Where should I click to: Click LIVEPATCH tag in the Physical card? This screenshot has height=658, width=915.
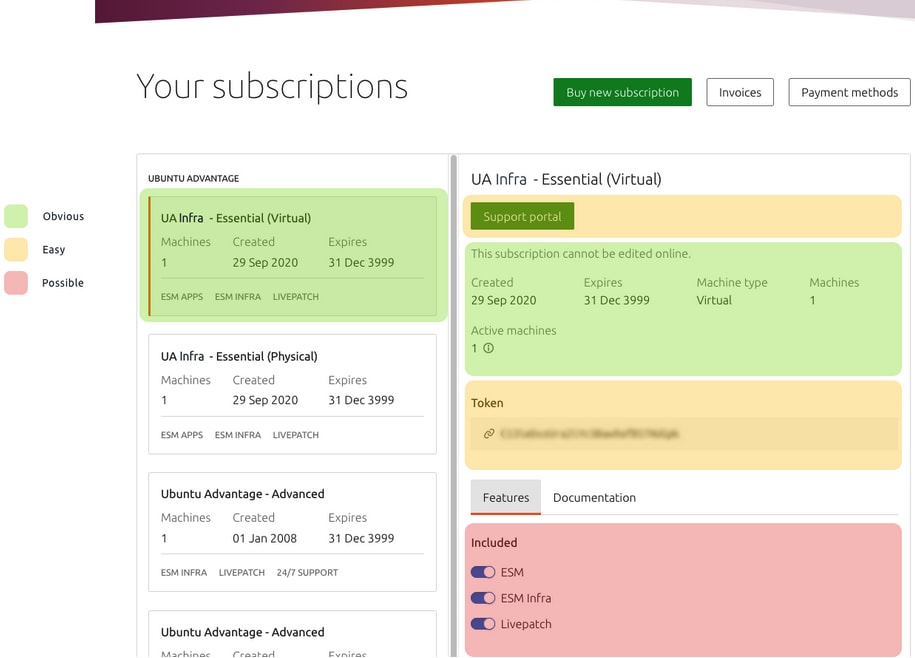click(x=296, y=435)
